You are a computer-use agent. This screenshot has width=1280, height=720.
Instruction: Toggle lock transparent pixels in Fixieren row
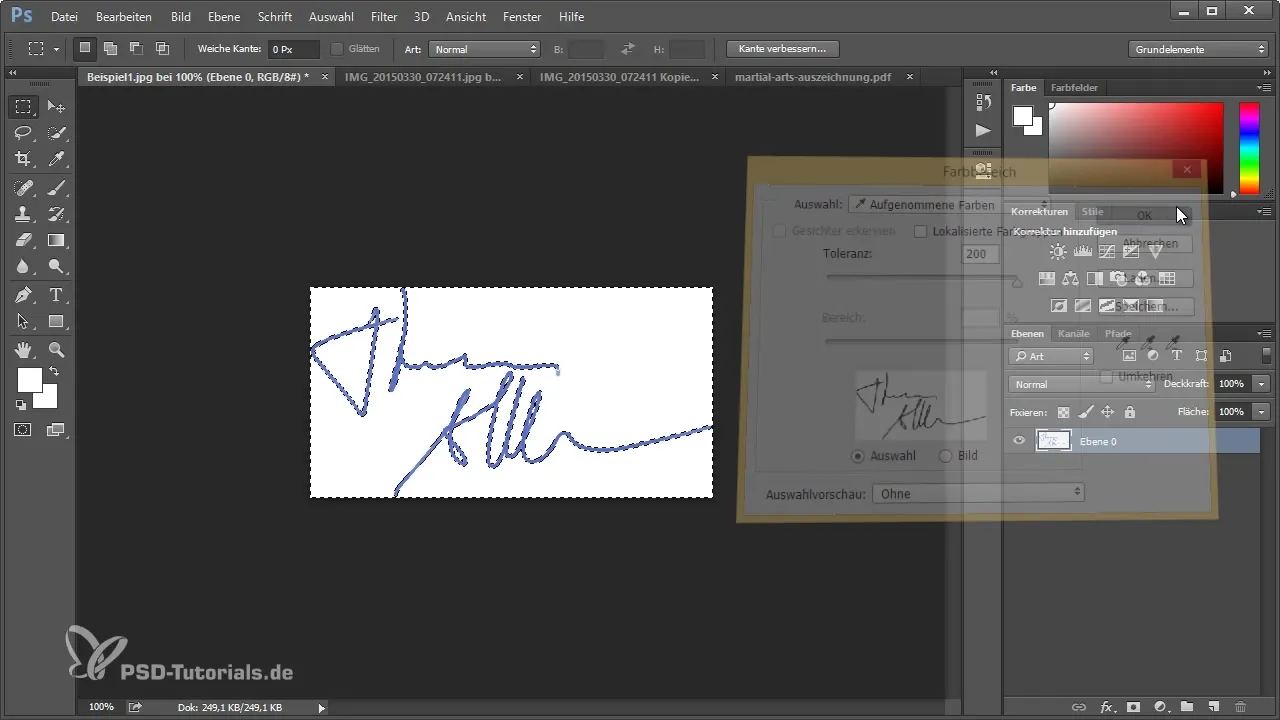tap(1064, 411)
